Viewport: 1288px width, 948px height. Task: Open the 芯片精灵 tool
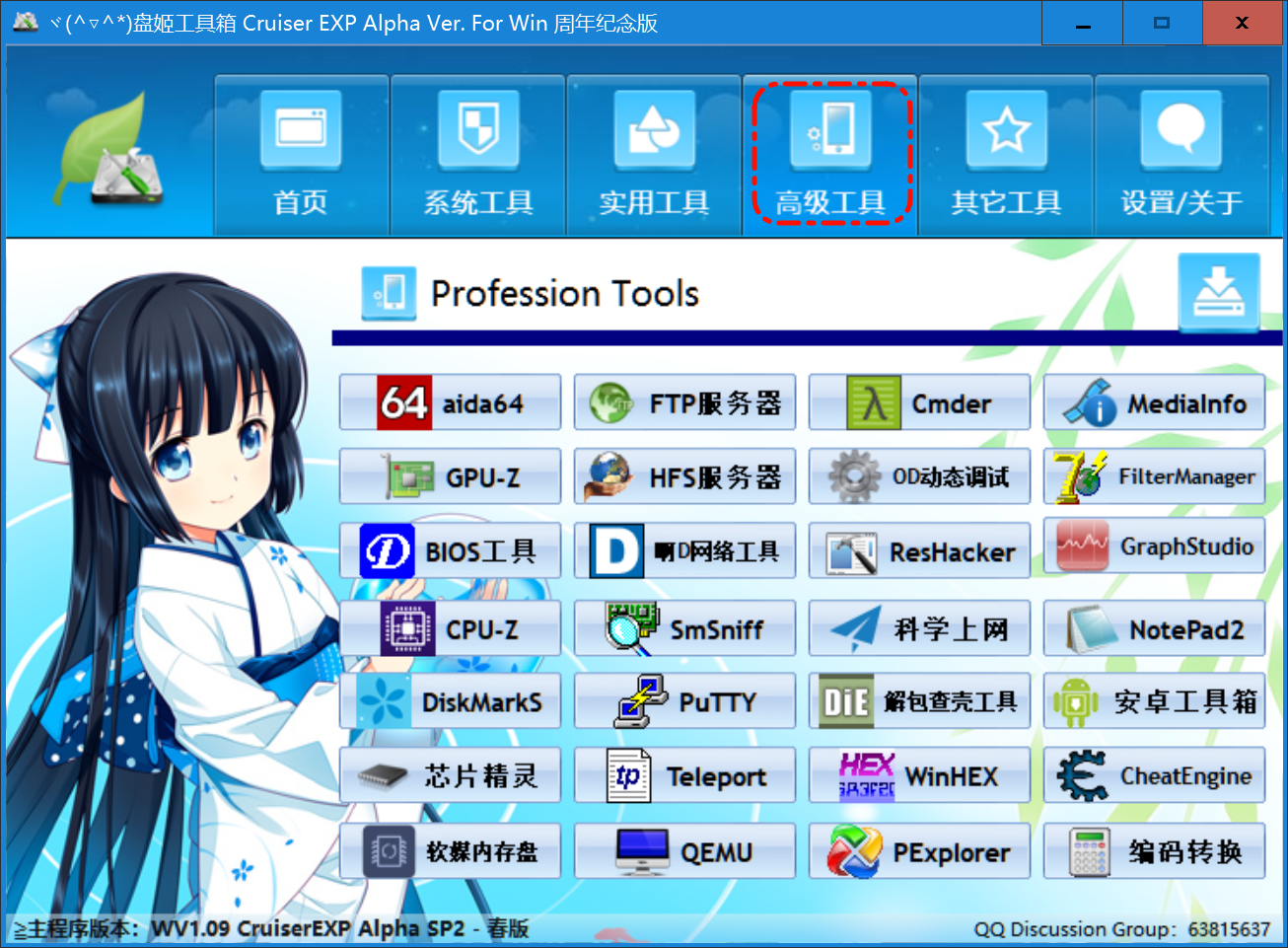[450, 775]
